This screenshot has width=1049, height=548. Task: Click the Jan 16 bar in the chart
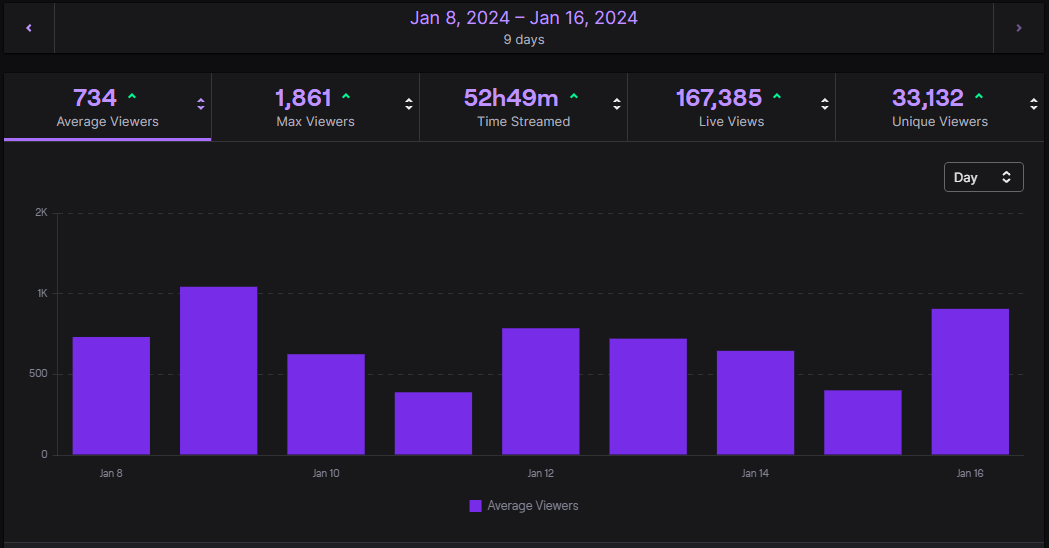[970, 382]
